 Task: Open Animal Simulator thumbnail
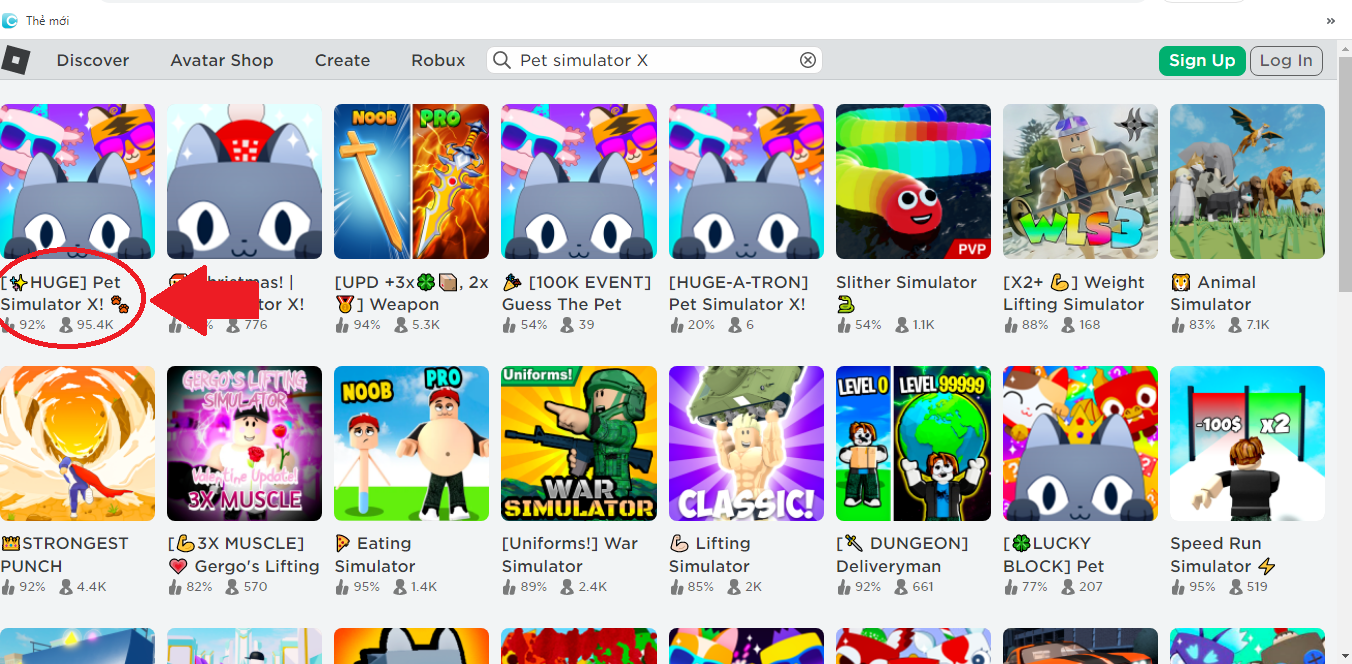[1247, 182]
